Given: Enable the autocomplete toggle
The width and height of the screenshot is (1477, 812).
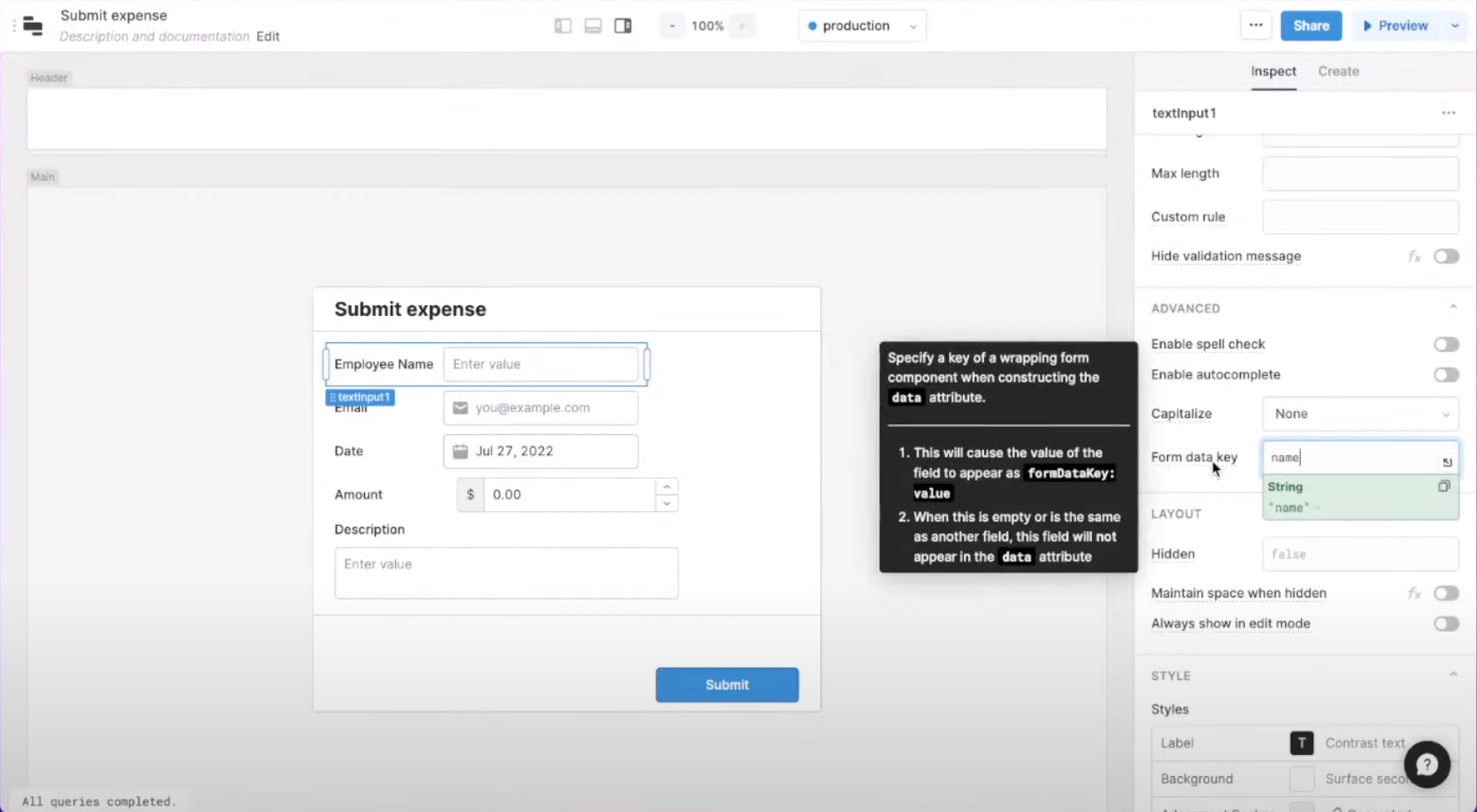Looking at the screenshot, I should click(x=1445, y=374).
